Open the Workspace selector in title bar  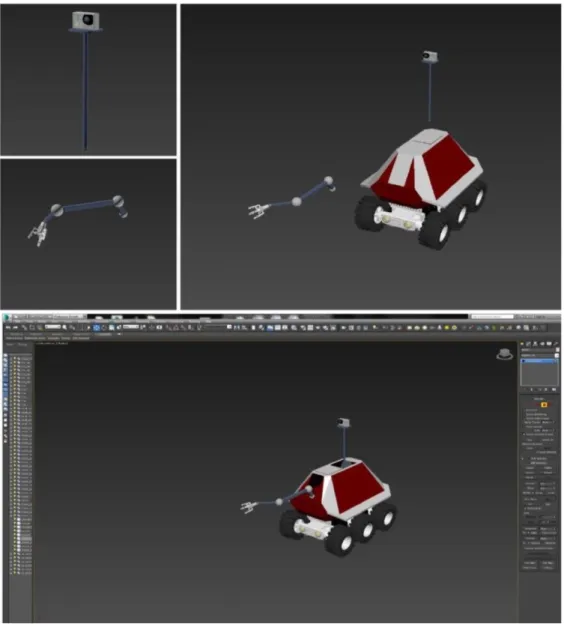[68, 316]
